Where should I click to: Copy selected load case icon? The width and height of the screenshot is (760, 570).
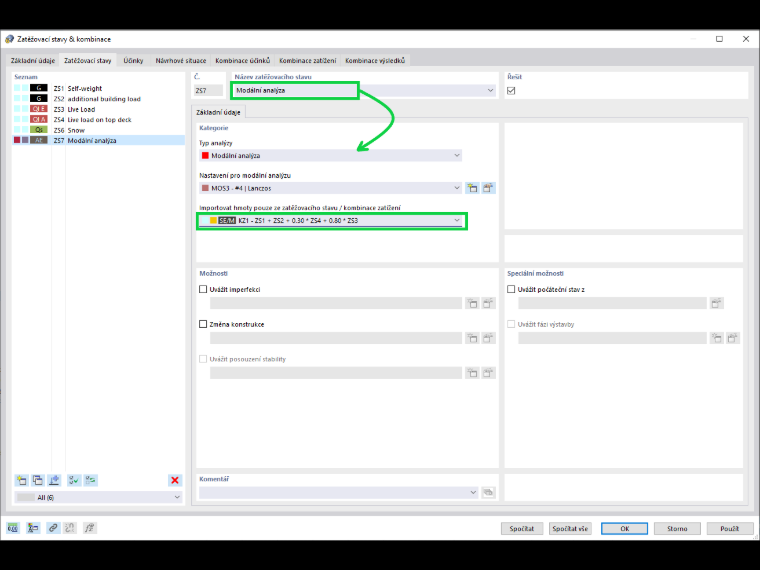[37, 480]
